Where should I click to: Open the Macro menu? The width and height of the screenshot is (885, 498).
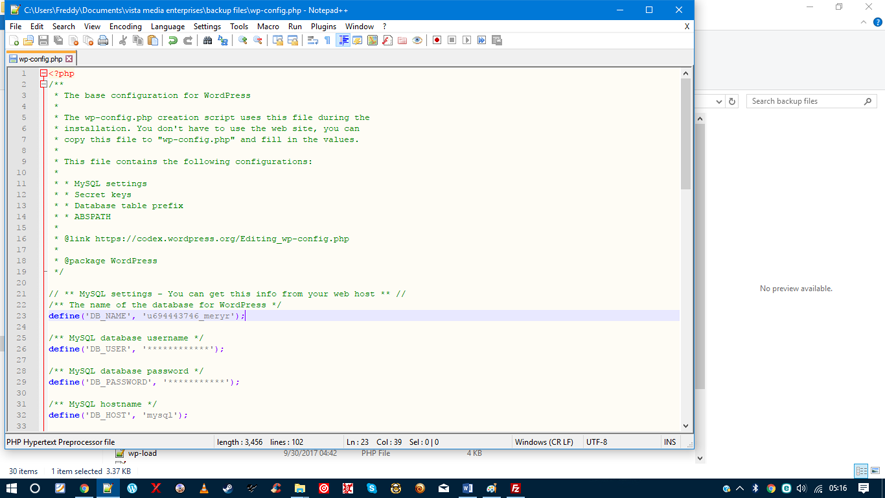[268, 27]
